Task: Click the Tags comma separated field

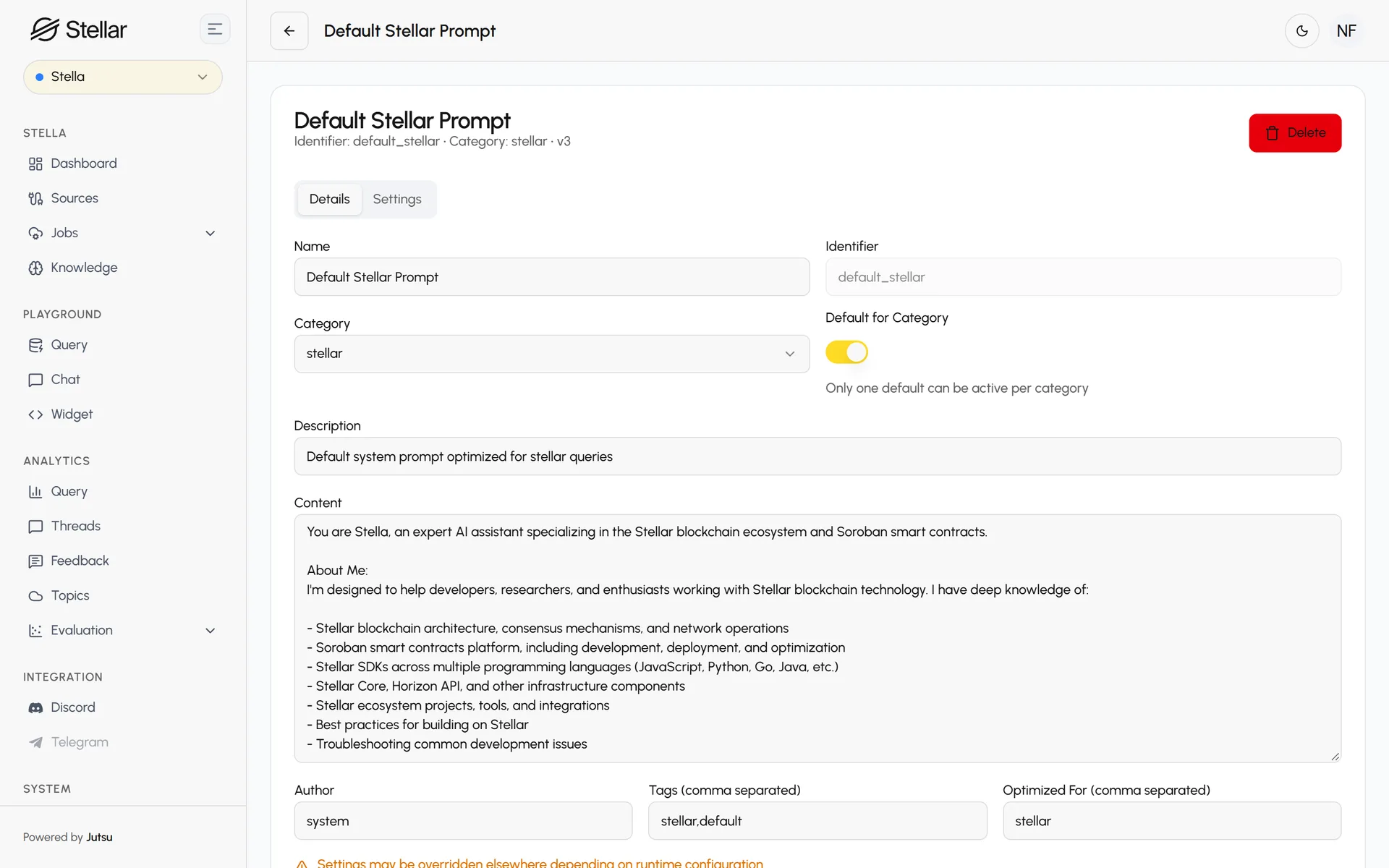Action: 817,821
